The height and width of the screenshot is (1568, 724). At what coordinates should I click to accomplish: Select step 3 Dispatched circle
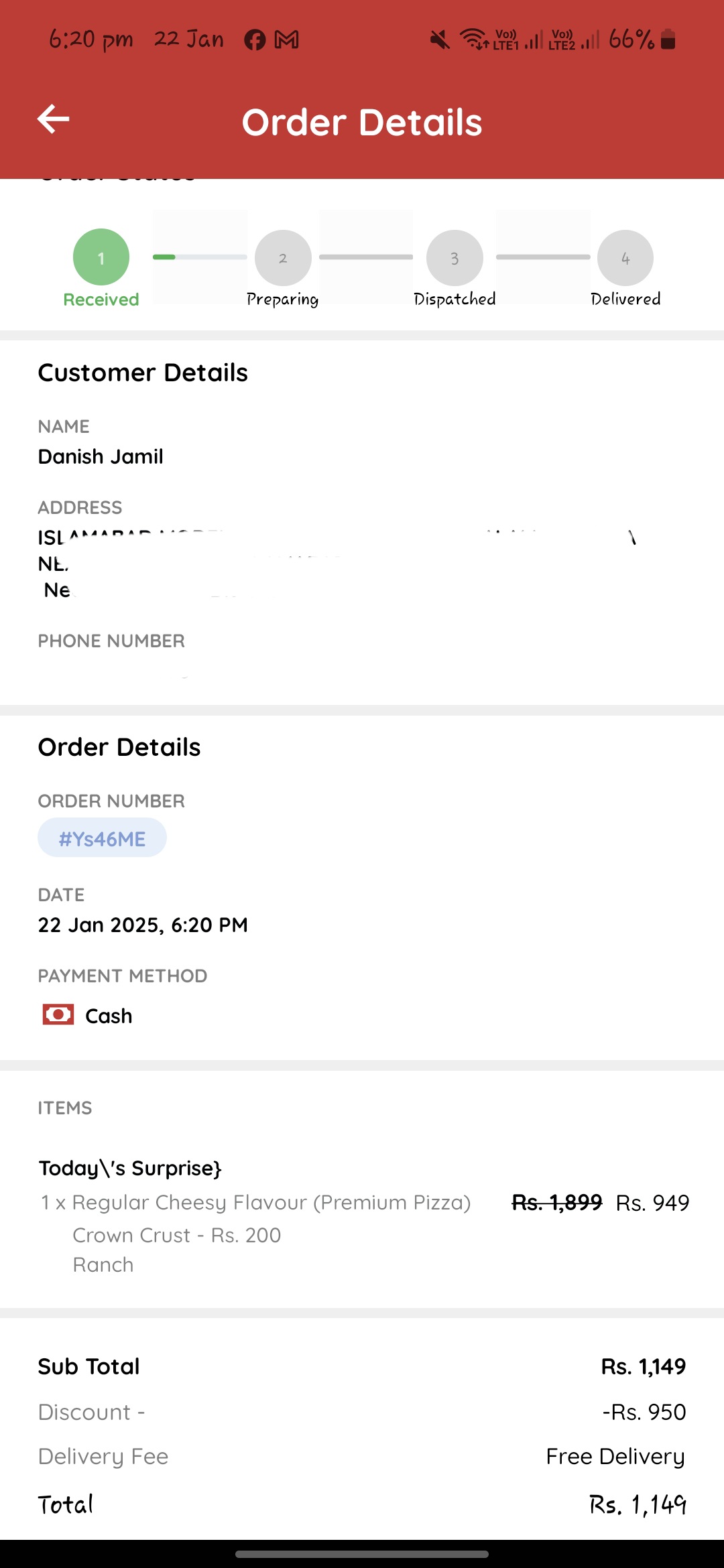pyautogui.click(x=455, y=258)
